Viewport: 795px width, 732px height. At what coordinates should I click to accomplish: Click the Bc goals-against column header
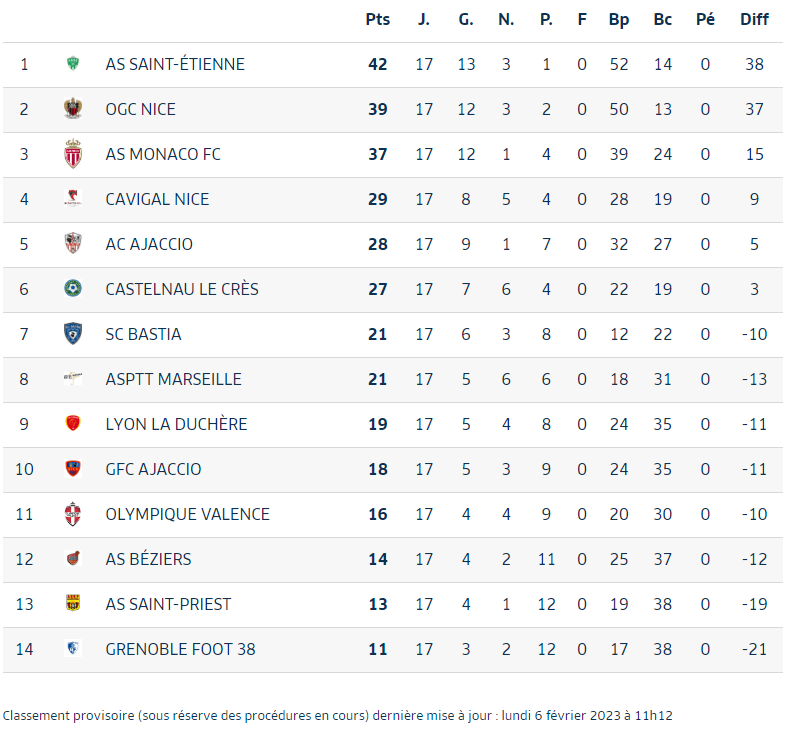pyautogui.click(x=663, y=19)
